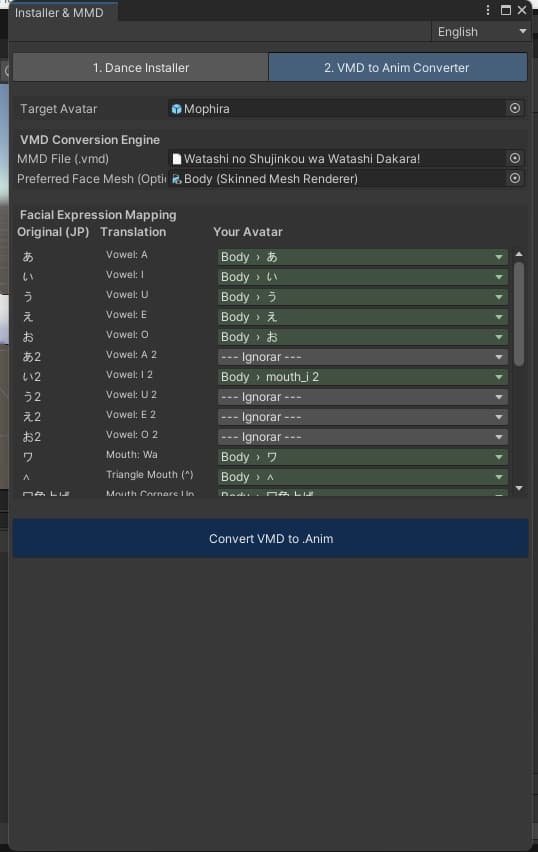The width and height of the screenshot is (538, 852).
Task: Click the Skinned Mesh Renderer icon
Action: (x=176, y=179)
